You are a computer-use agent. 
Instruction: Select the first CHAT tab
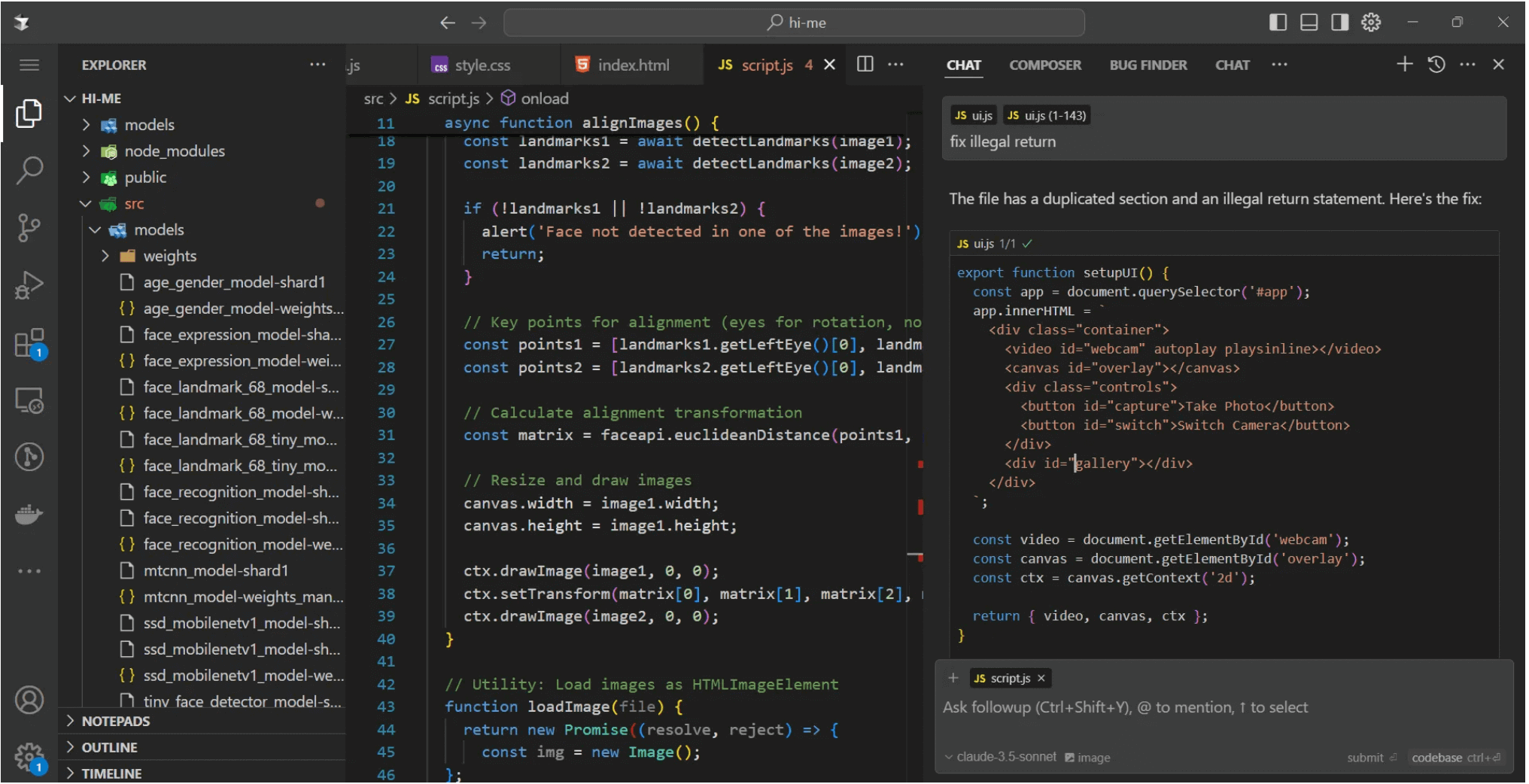[x=963, y=65]
